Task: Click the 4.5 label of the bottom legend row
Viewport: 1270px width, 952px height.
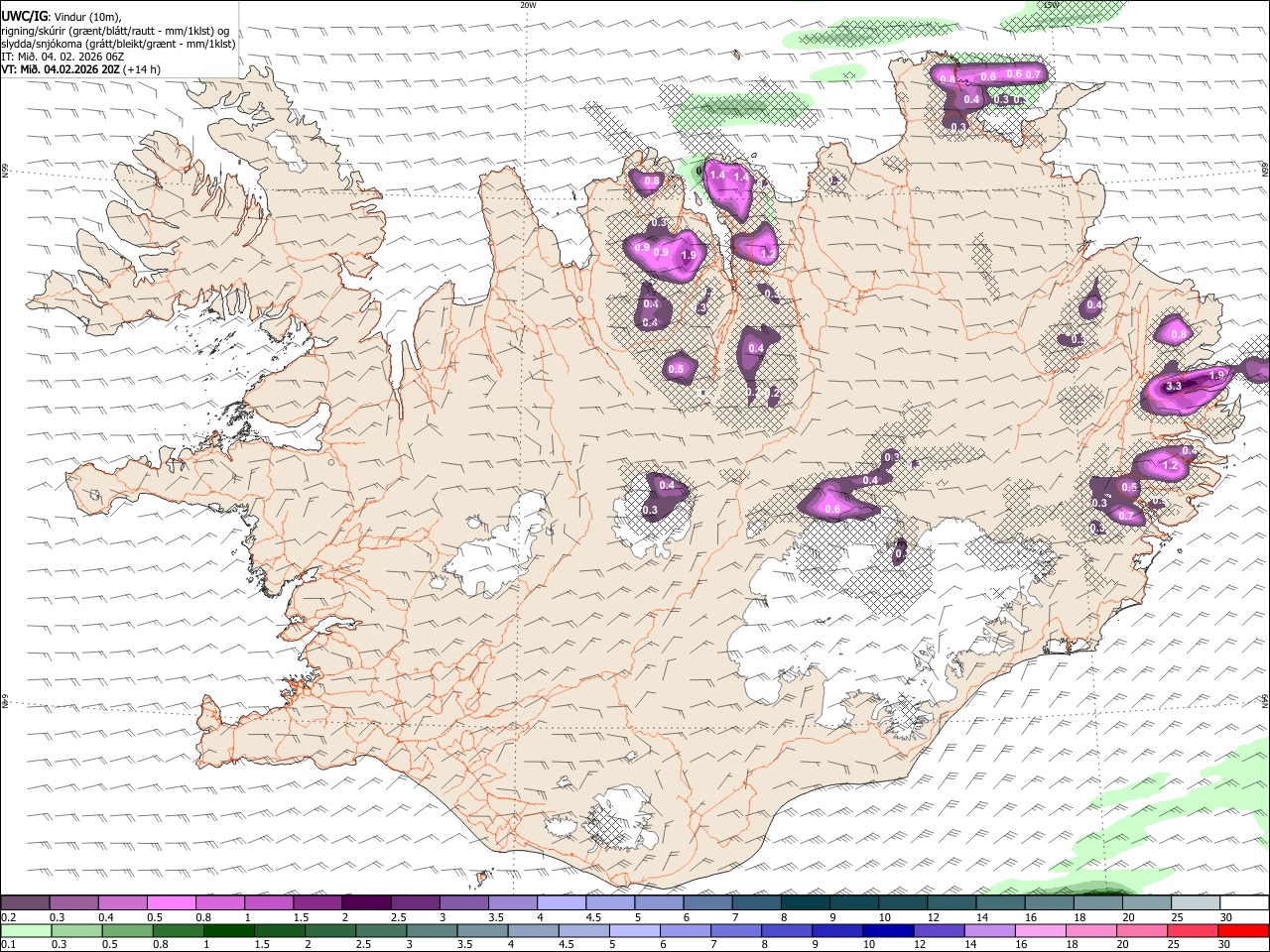Action: coord(568,944)
